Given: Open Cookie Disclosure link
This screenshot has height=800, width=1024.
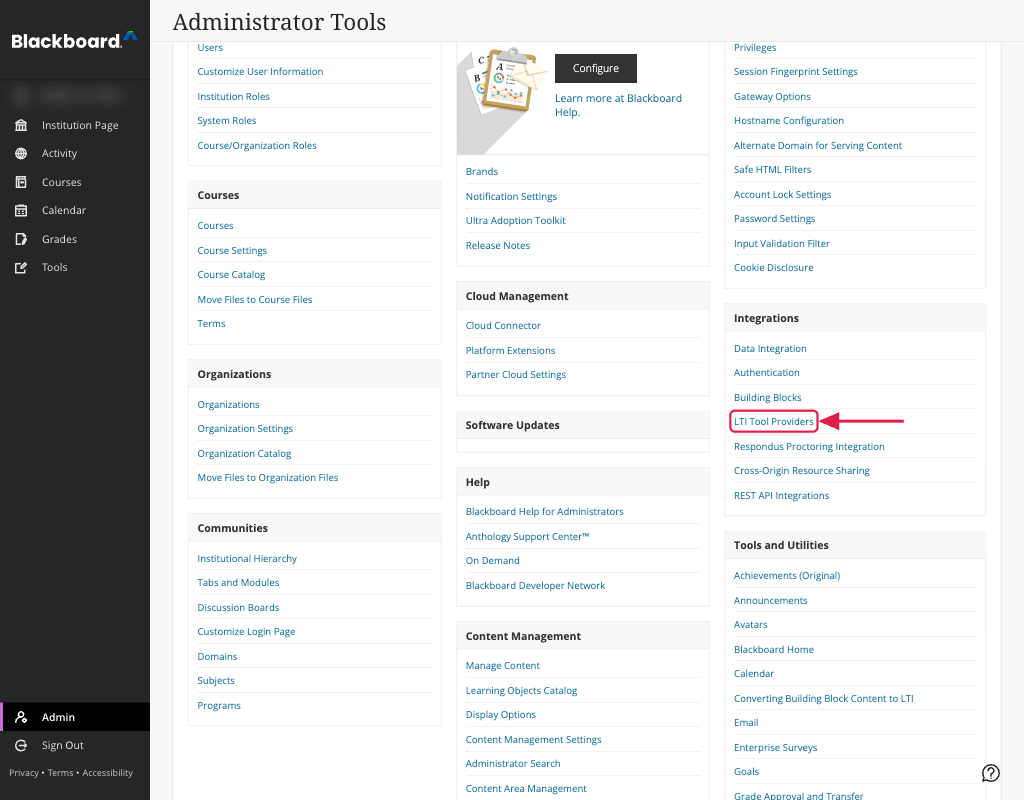Looking at the screenshot, I should [x=773, y=268].
